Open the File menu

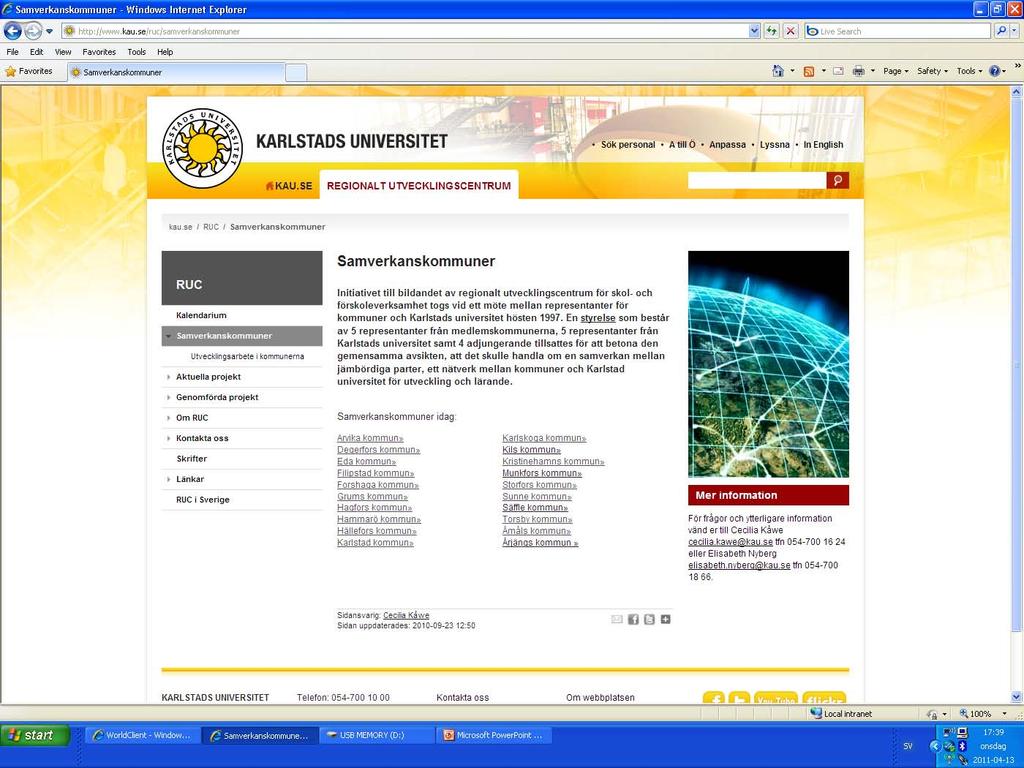click(12, 52)
